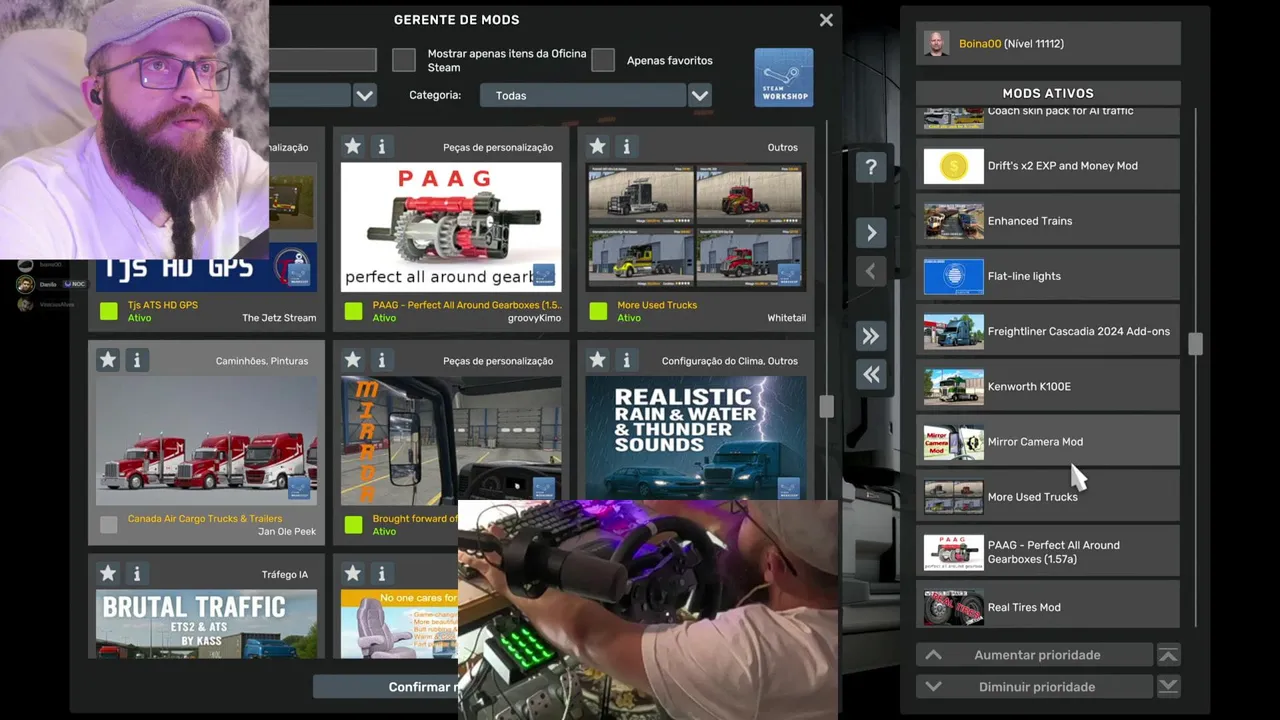Select Enhanced Trains in active mods

(x=1048, y=221)
